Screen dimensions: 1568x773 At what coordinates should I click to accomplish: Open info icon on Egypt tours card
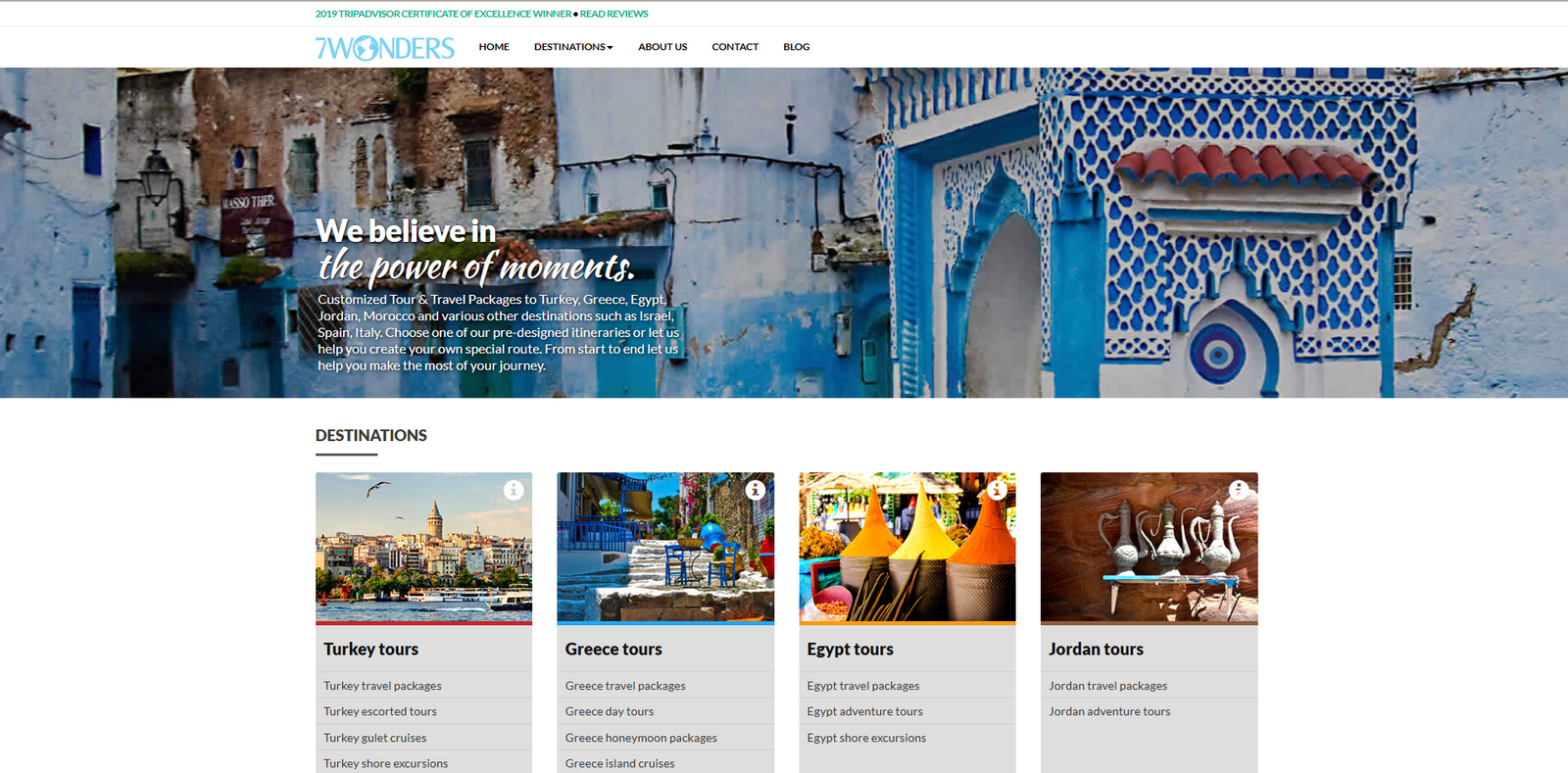[998, 490]
